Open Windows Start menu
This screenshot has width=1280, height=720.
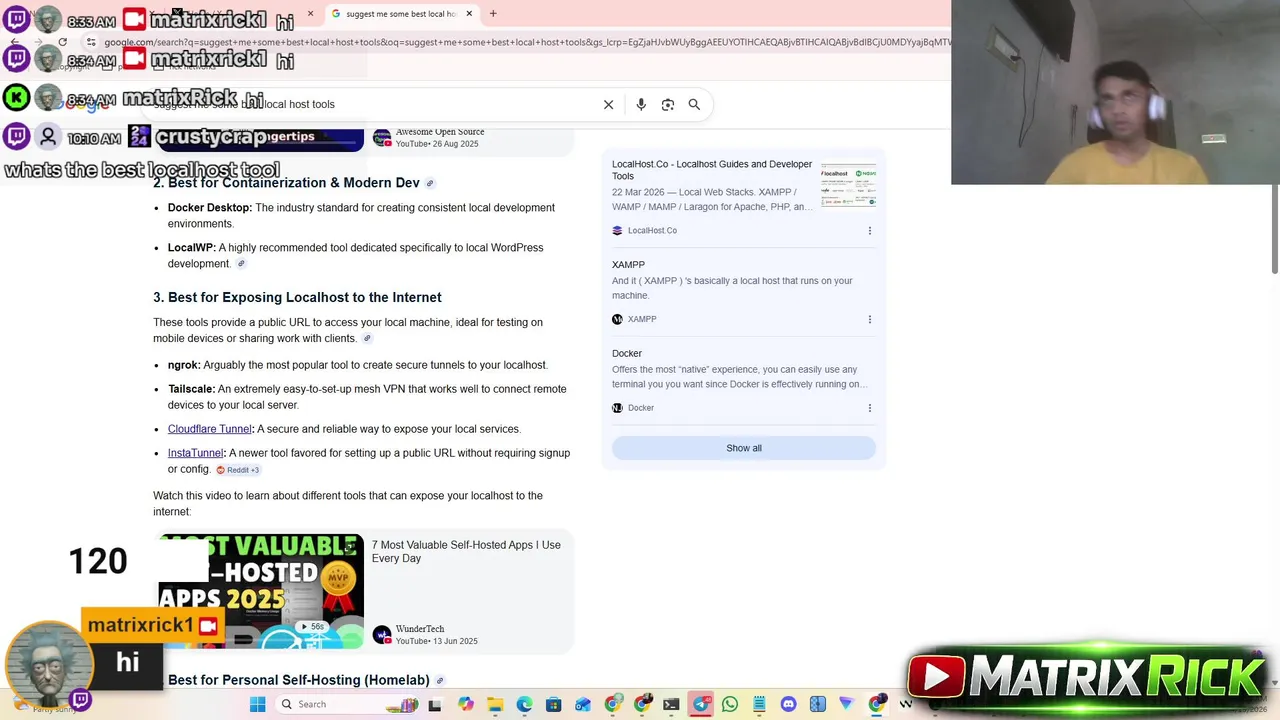pos(257,704)
